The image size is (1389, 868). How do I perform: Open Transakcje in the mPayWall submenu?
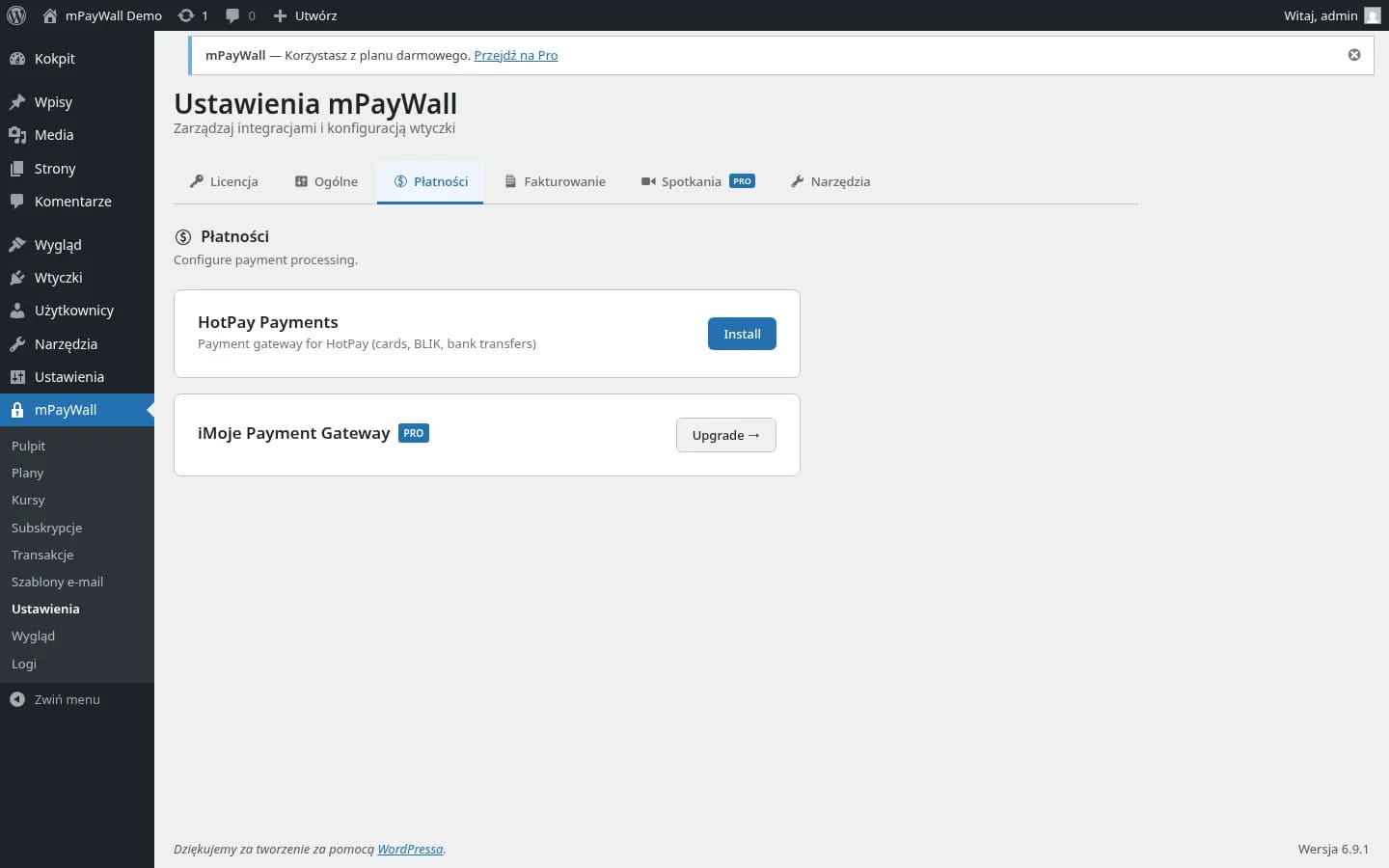pyautogui.click(x=42, y=555)
